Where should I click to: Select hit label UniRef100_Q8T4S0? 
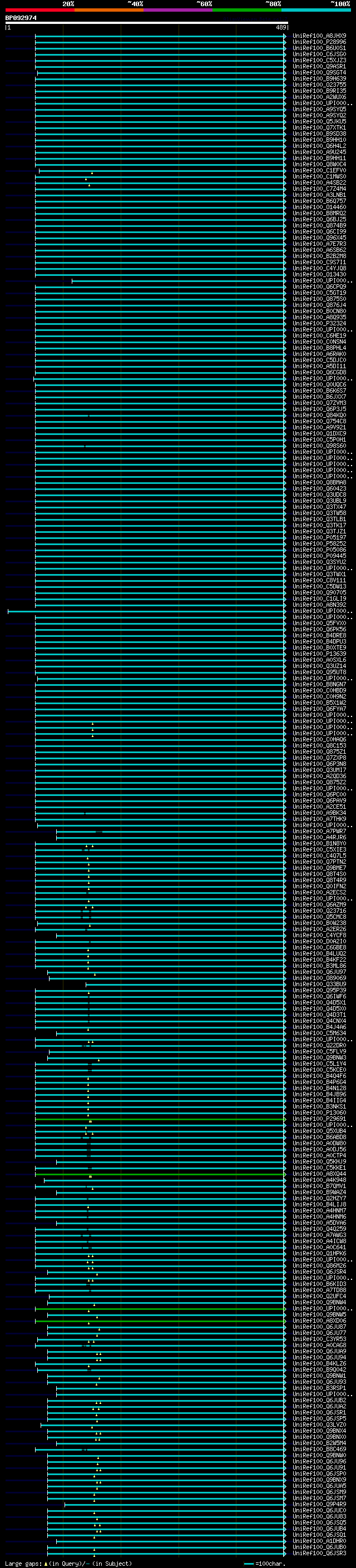(319, 874)
